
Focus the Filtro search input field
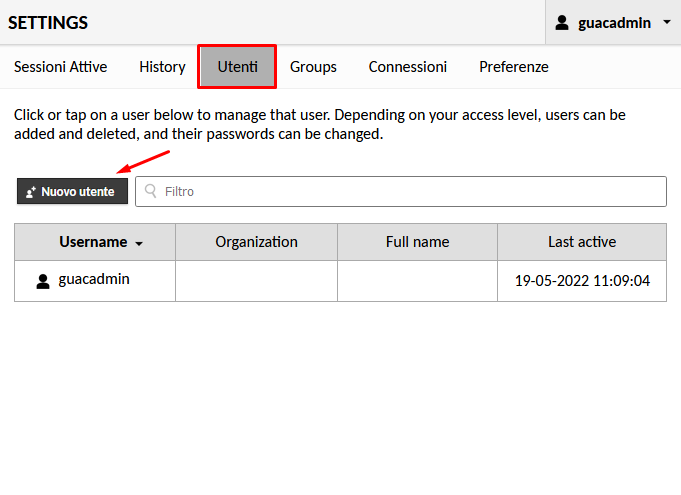(401, 191)
